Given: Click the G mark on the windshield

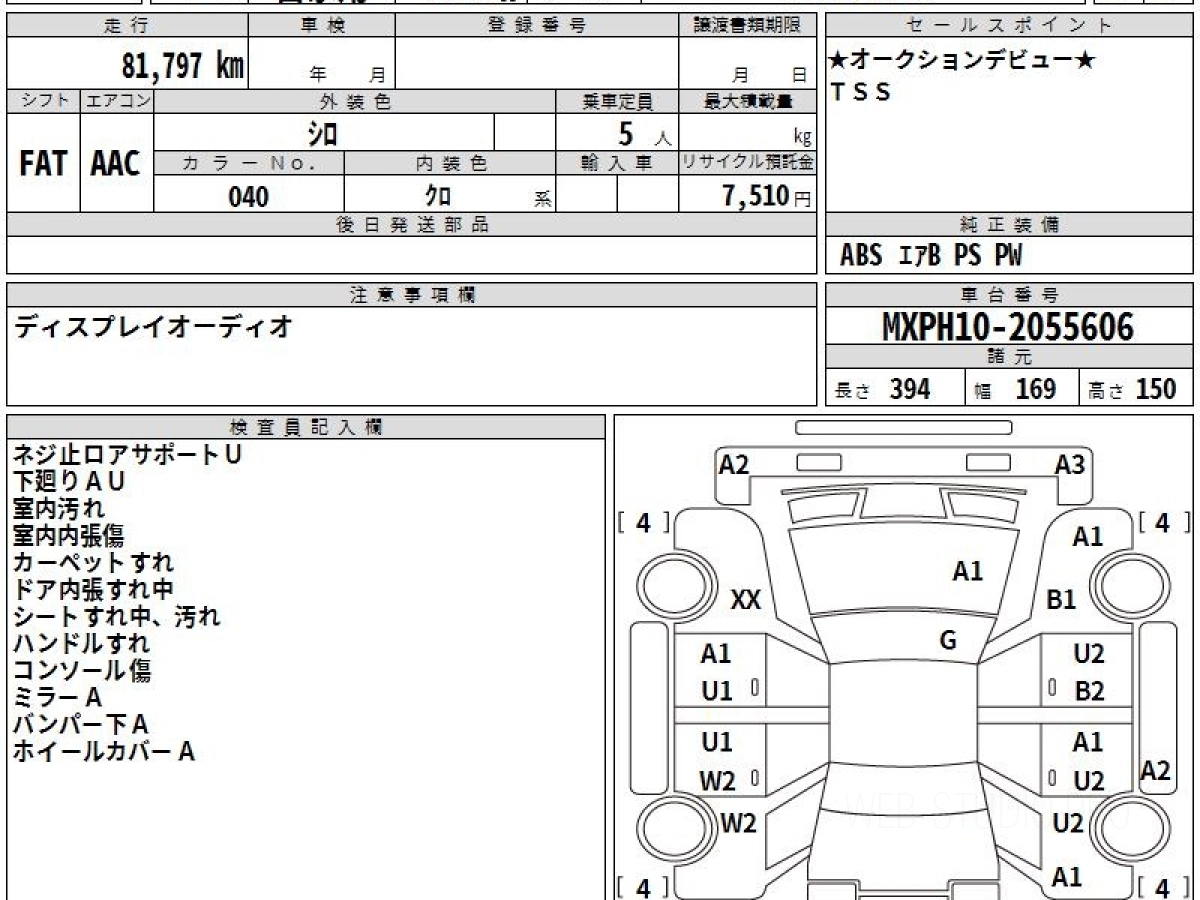Looking at the screenshot, I should tap(948, 641).
